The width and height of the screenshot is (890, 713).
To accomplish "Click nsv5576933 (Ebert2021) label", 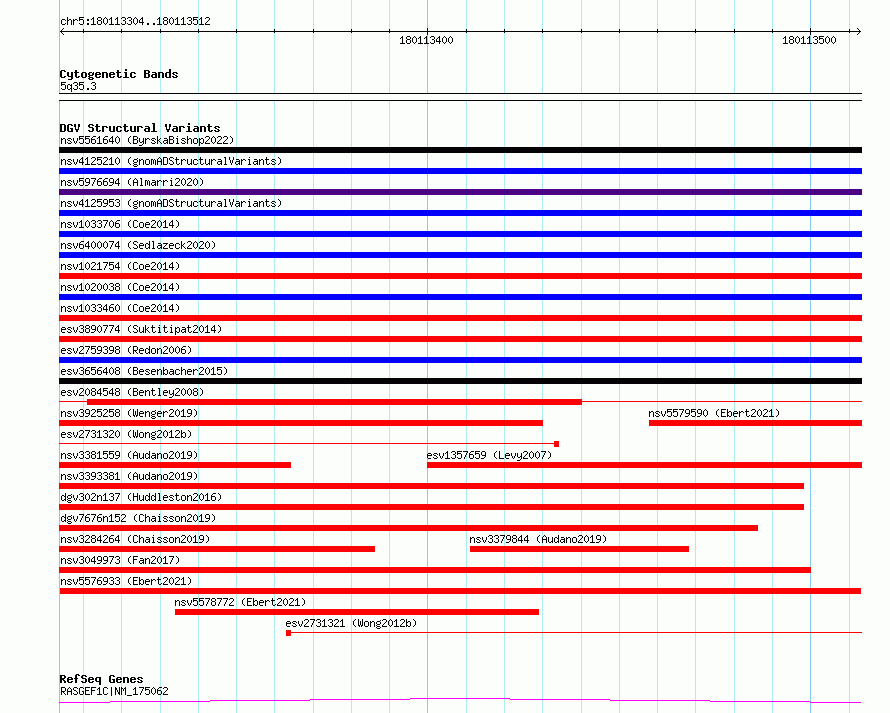I will pos(126,581).
